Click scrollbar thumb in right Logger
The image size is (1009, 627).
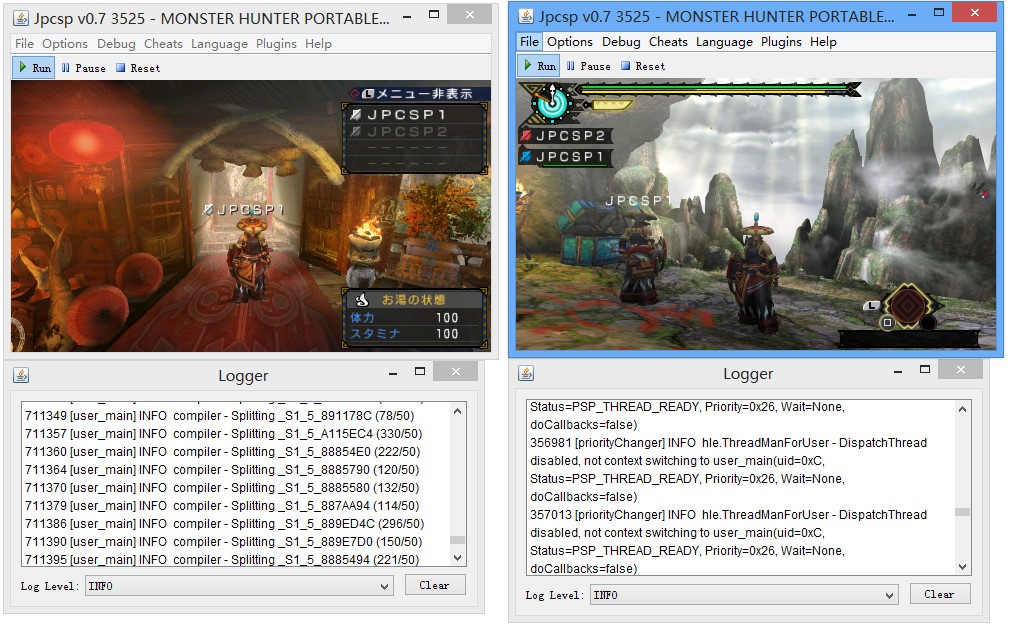click(x=962, y=512)
